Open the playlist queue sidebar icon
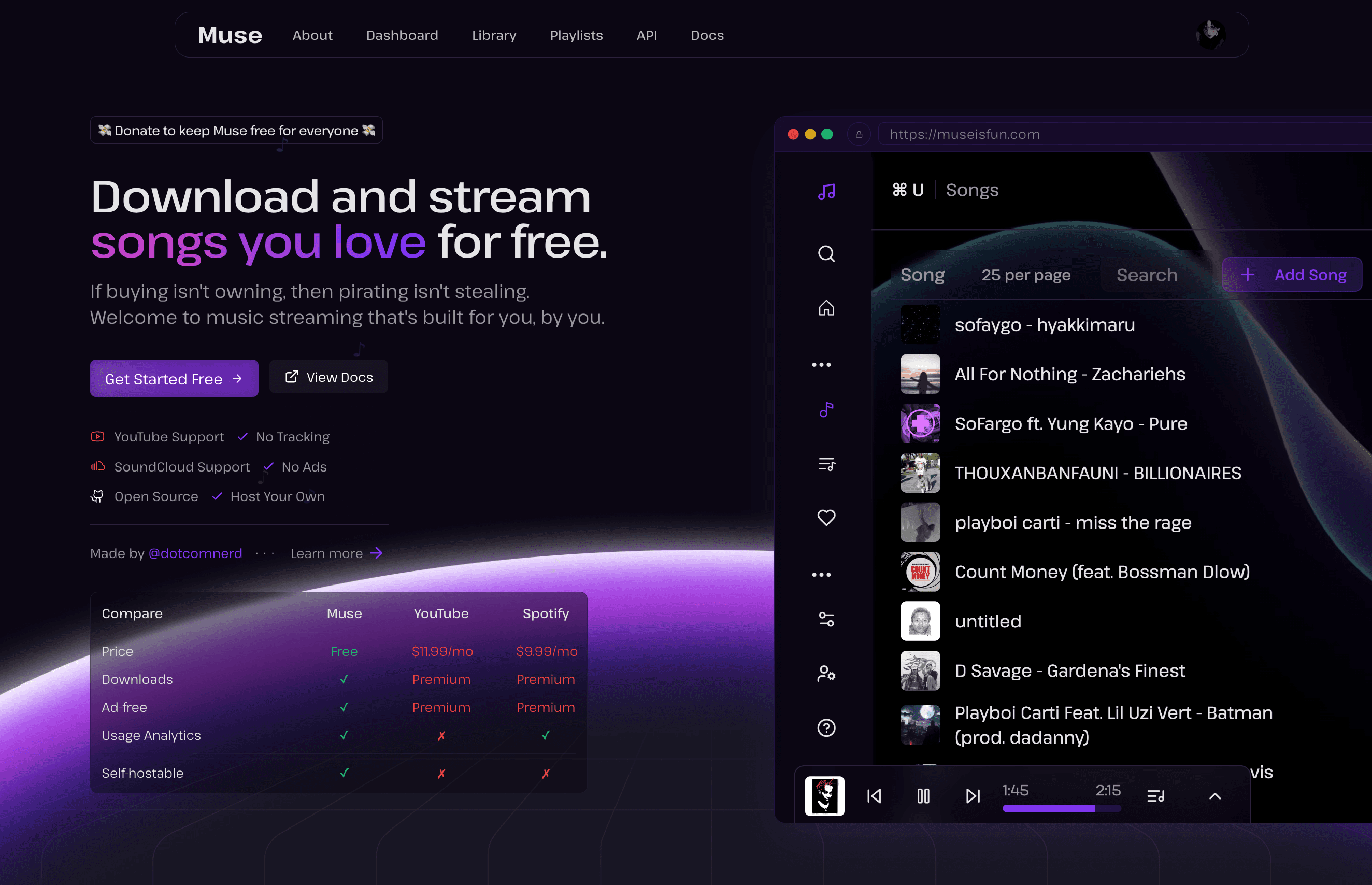 [x=826, y=464]
